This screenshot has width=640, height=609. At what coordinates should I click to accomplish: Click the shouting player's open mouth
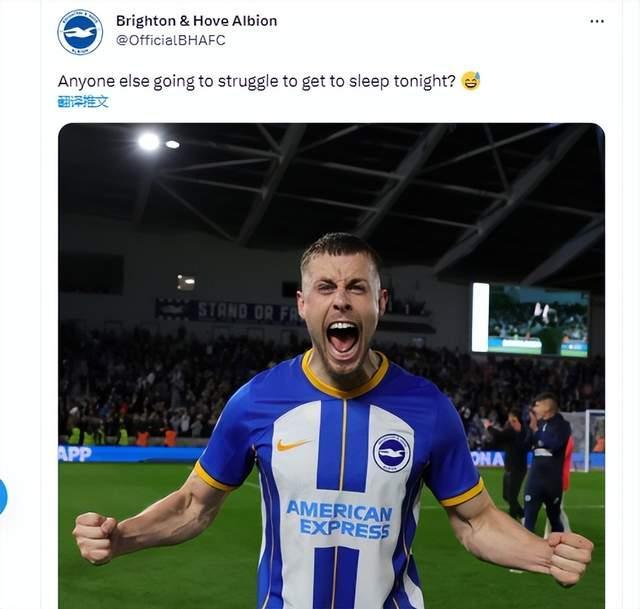[x=342, y=337]
